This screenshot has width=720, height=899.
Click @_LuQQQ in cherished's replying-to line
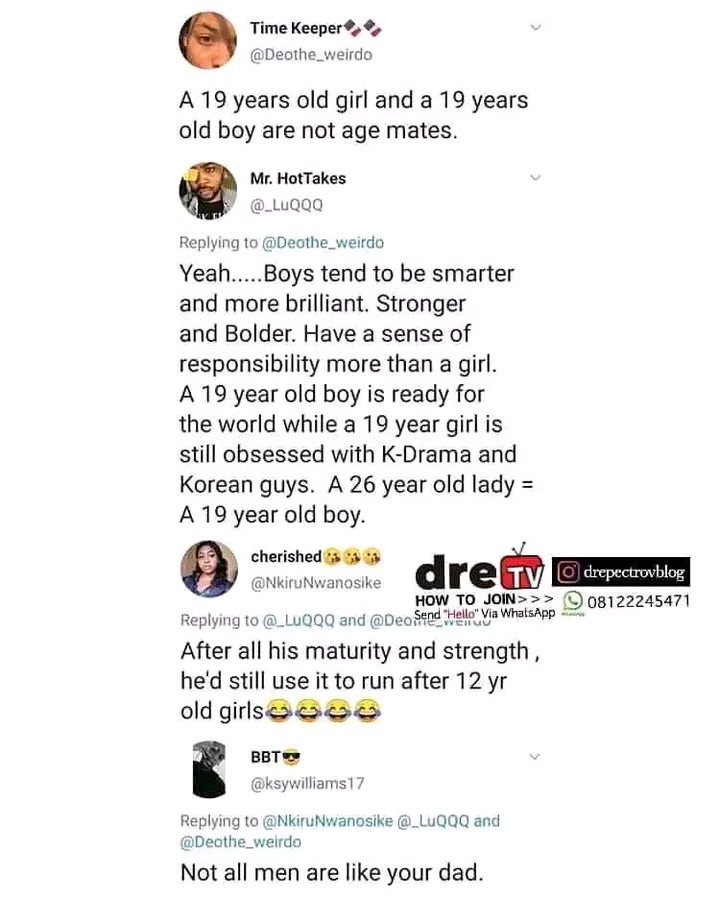click(x=299, y=620)
